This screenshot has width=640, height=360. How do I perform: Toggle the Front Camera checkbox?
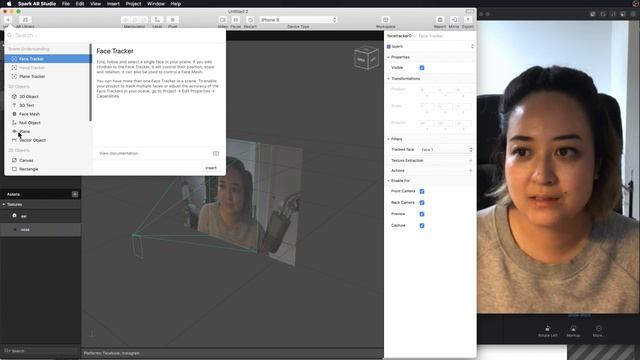(x=422, y=191)
